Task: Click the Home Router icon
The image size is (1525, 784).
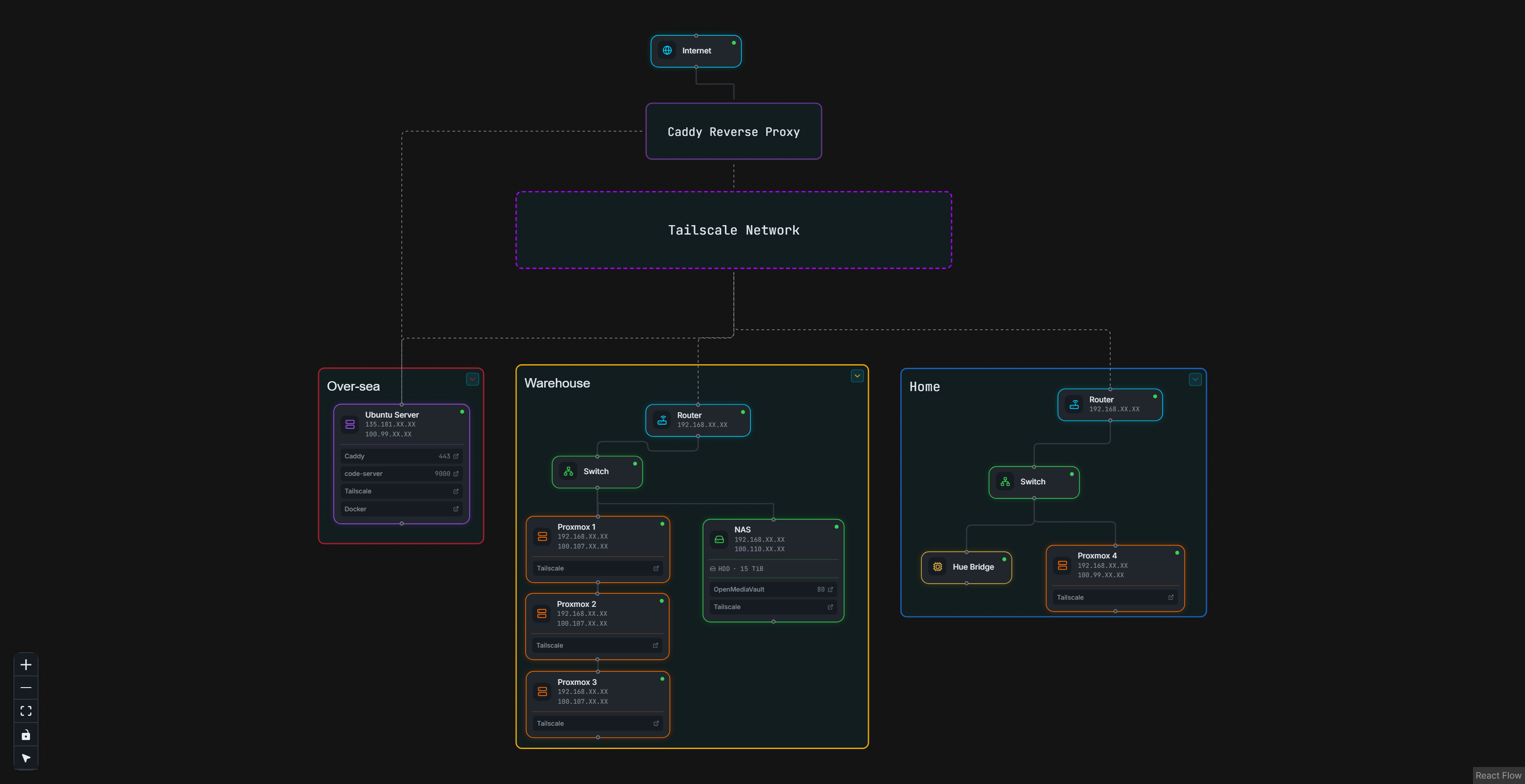Action: [x=1075, y=405]
